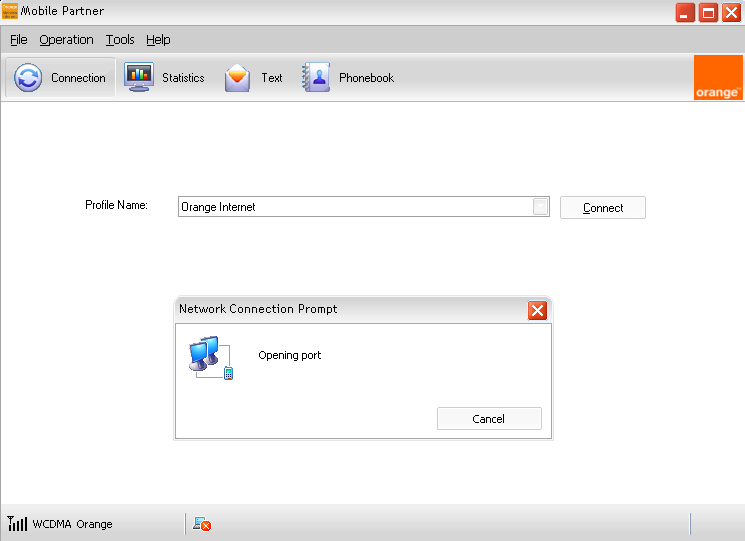745x541 pixels.
Task: Expand the Profile Name dropdown arrow
Action: tap(540, 207)
